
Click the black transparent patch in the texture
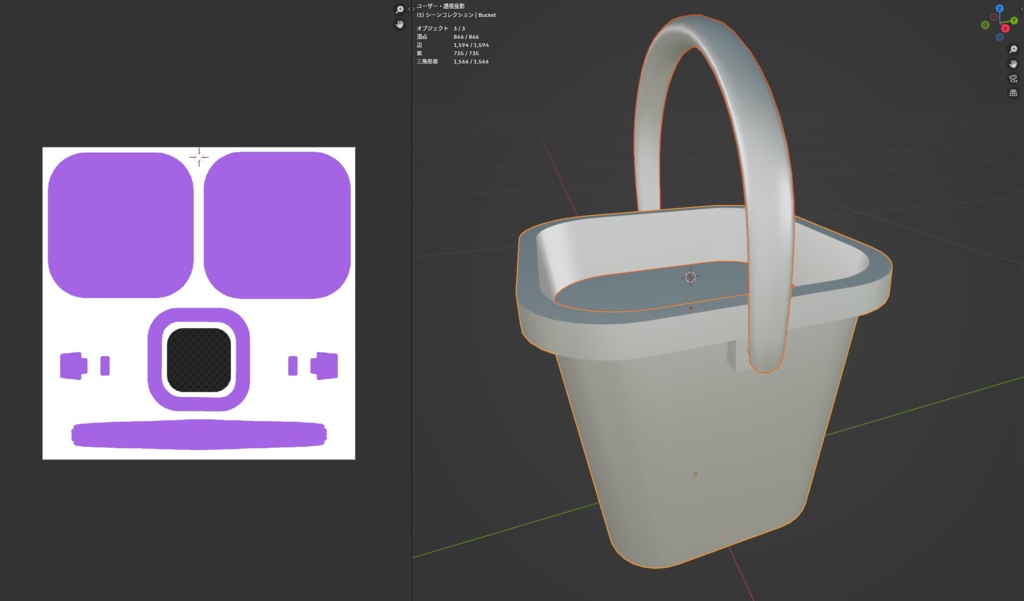point(197,358)
